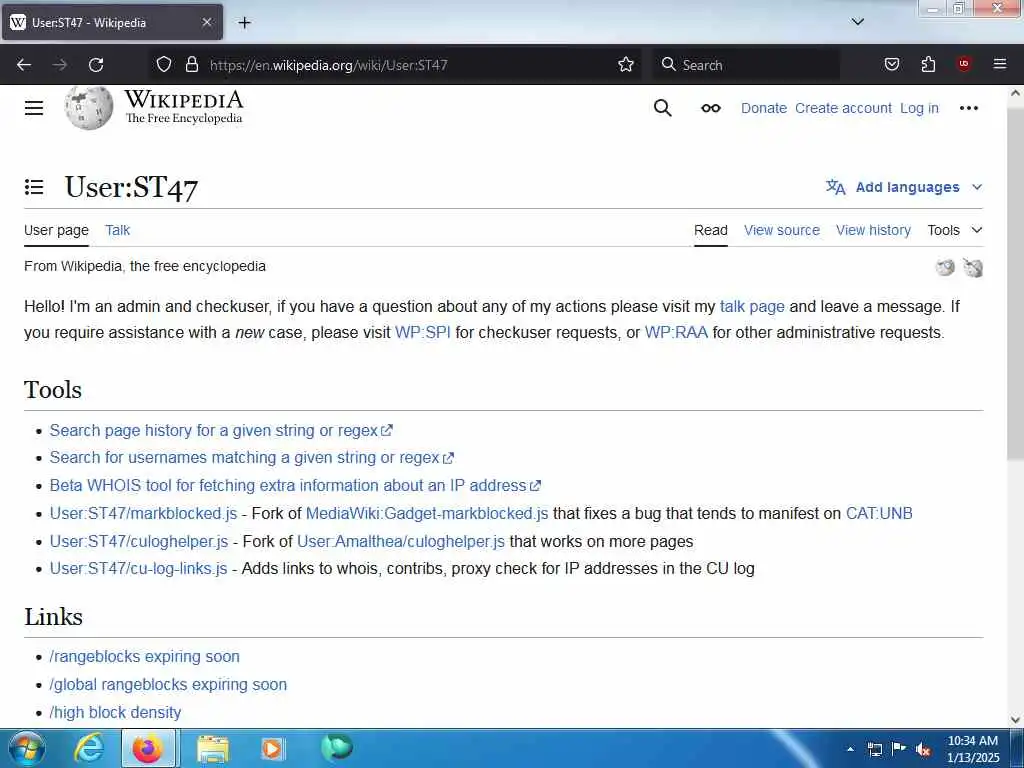This screenshot has height=768, width=1024.
Task: Click the page vertical scrollbar thumb
Action: pos(1015,284)
